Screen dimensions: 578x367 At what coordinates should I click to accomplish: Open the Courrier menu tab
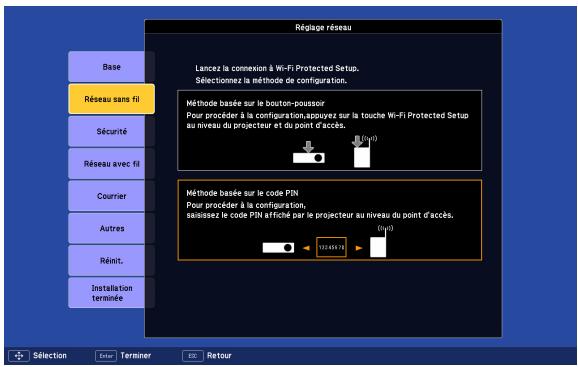click(x=111, y=196)
